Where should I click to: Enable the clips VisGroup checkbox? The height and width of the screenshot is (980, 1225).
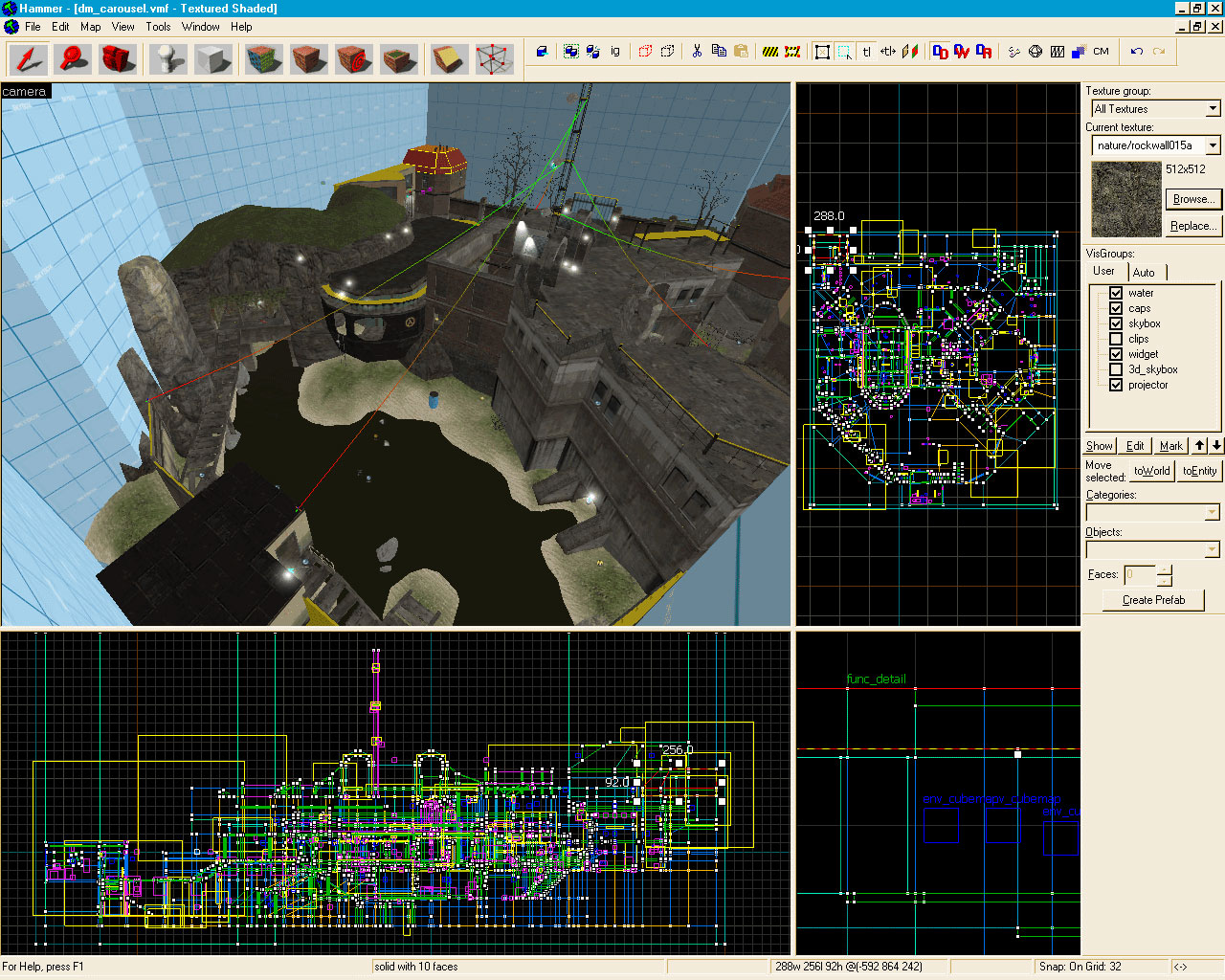pos(1116,339)
